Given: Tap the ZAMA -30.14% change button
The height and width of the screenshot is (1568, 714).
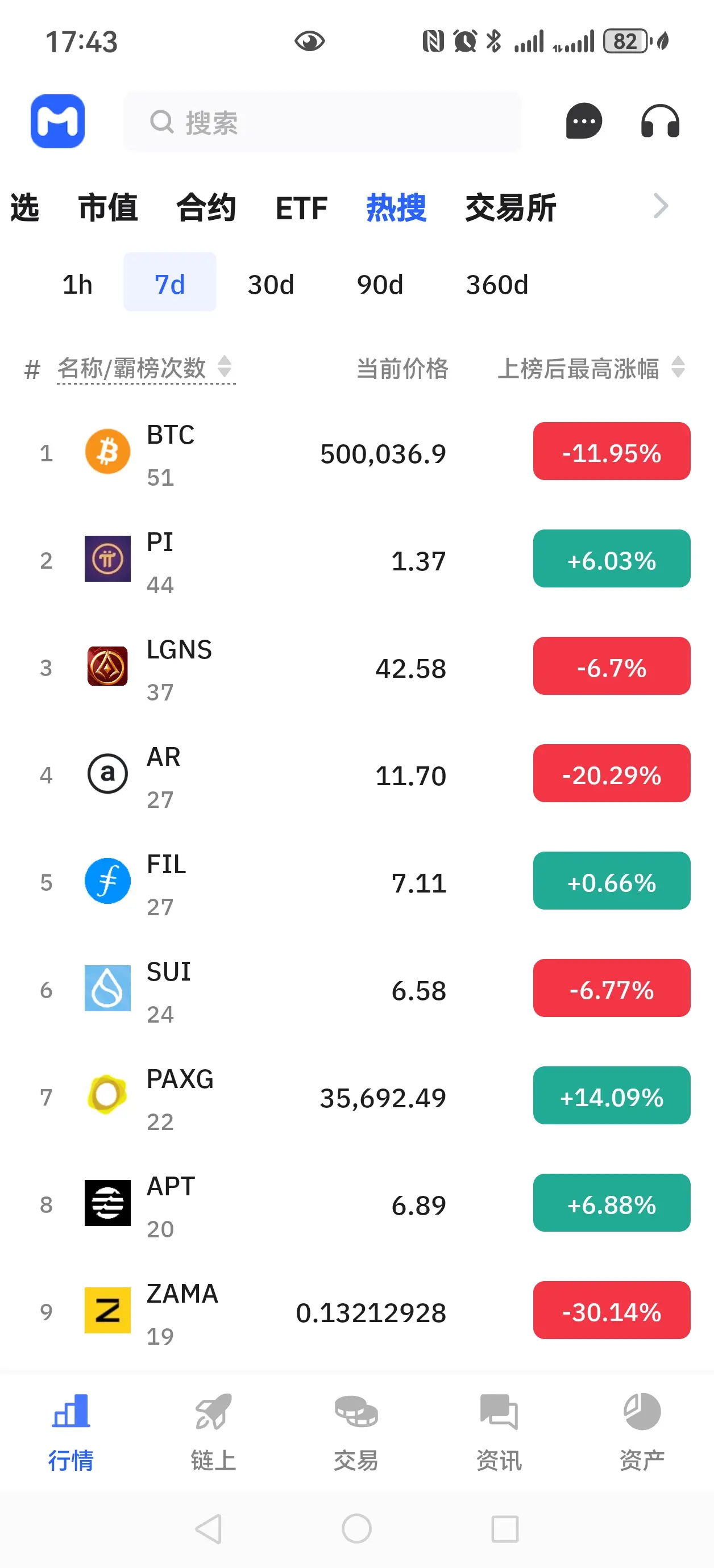Looking at the screenshot, I should (611, 1311).
